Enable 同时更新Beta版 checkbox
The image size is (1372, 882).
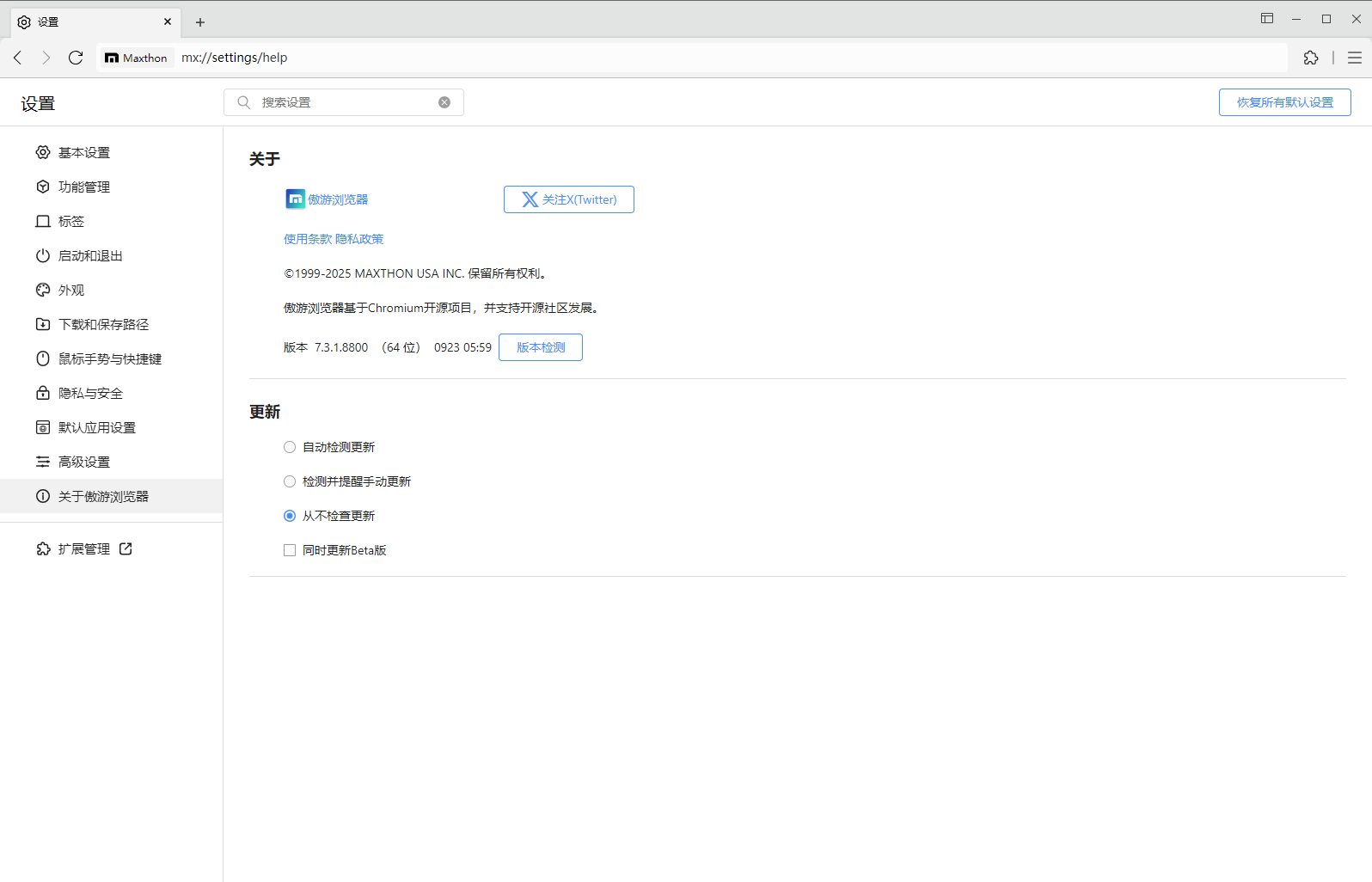[290, 550]
